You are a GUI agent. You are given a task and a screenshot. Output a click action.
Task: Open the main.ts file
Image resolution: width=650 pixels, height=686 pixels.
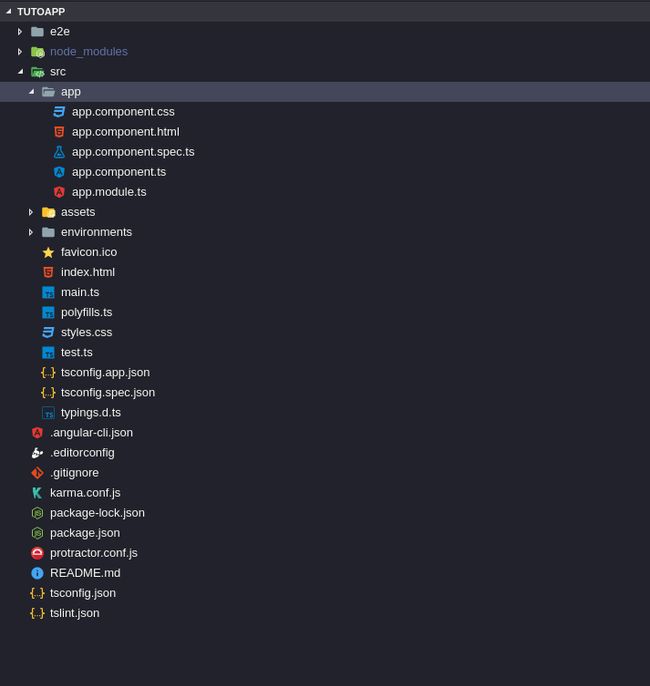(80, 292)
